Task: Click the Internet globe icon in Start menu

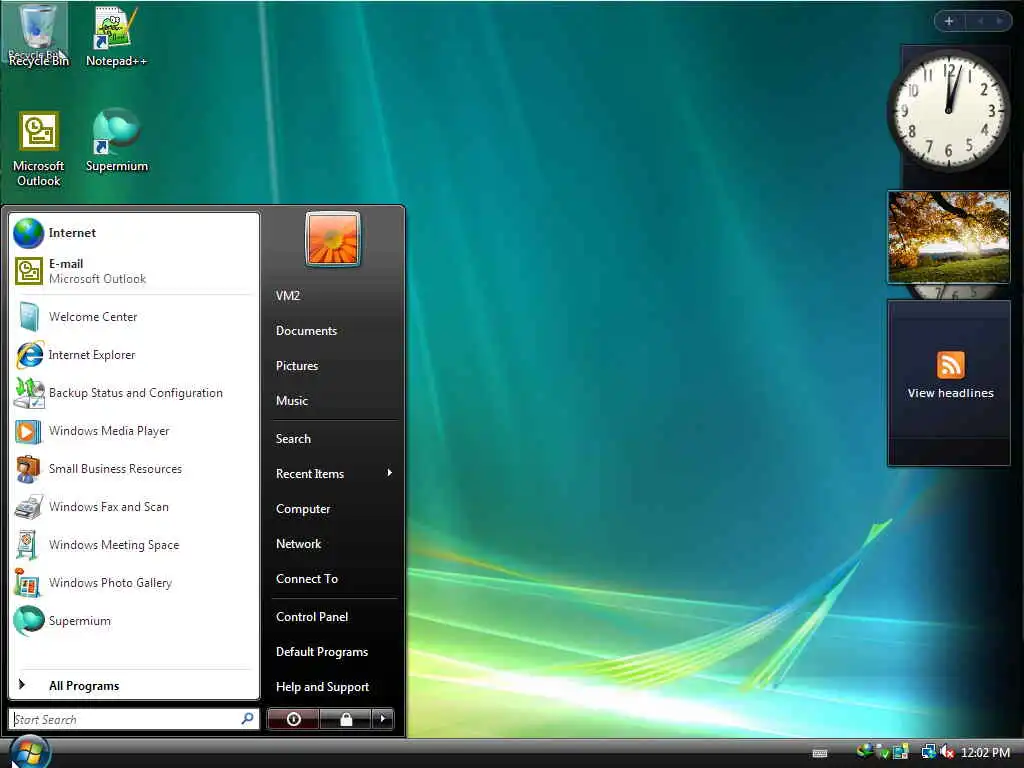Action: coord(29,233)
